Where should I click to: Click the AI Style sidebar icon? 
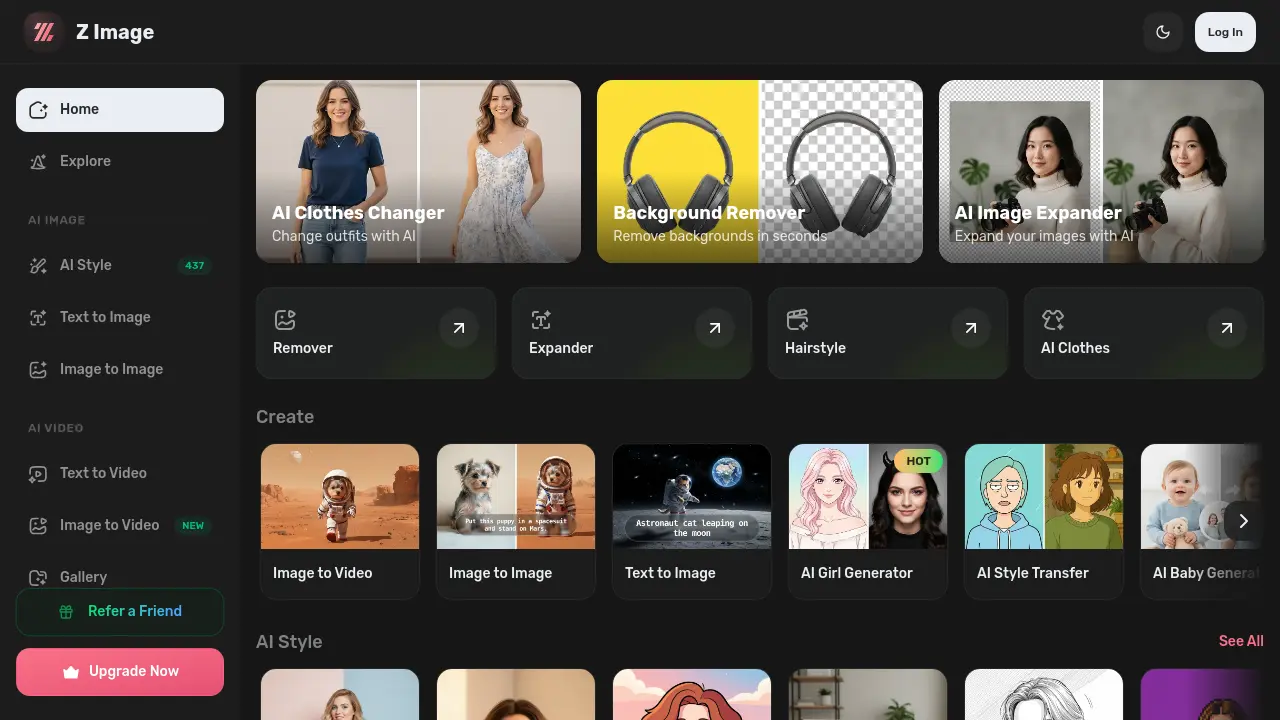click(x=38, y=266)
